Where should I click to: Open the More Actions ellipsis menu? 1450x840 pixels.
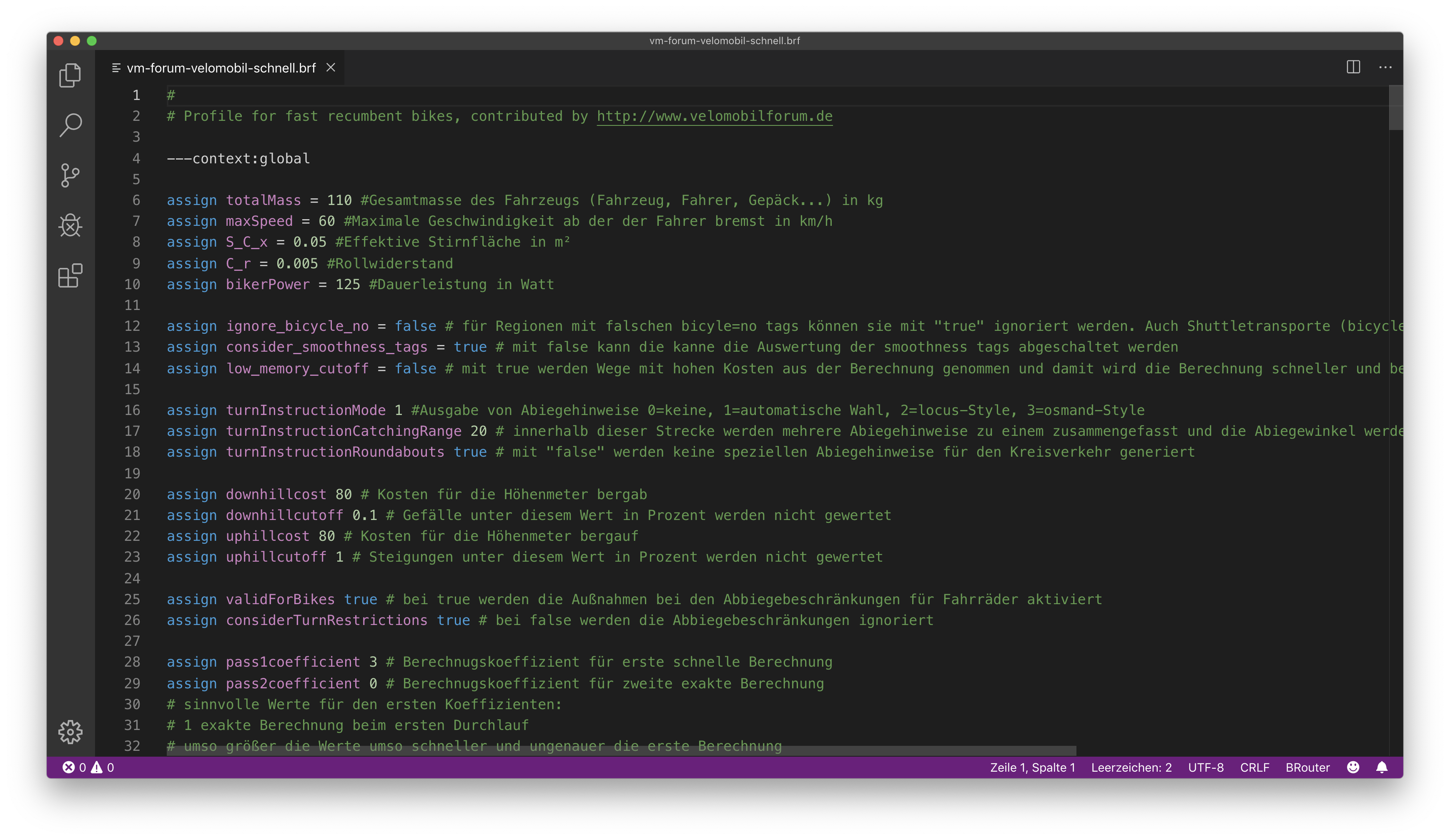pos(1385,67)
